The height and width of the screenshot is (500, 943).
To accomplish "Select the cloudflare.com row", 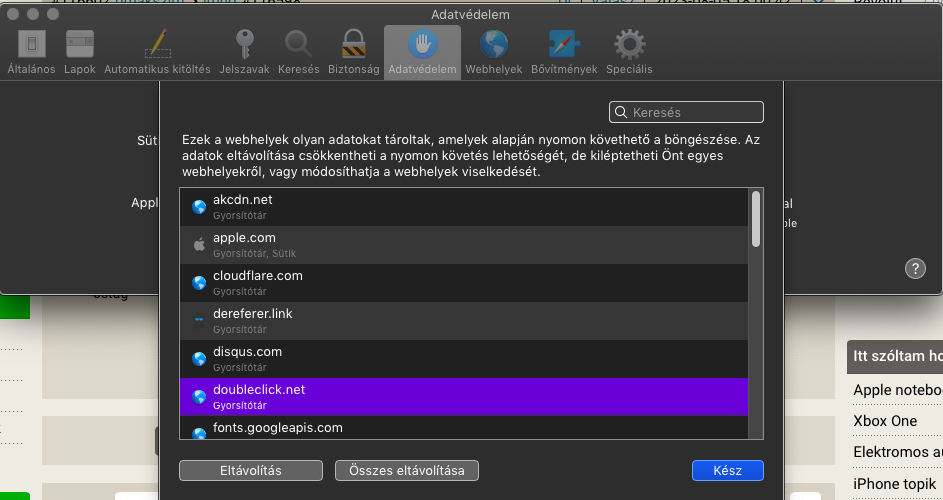I will tap(463, 283).
